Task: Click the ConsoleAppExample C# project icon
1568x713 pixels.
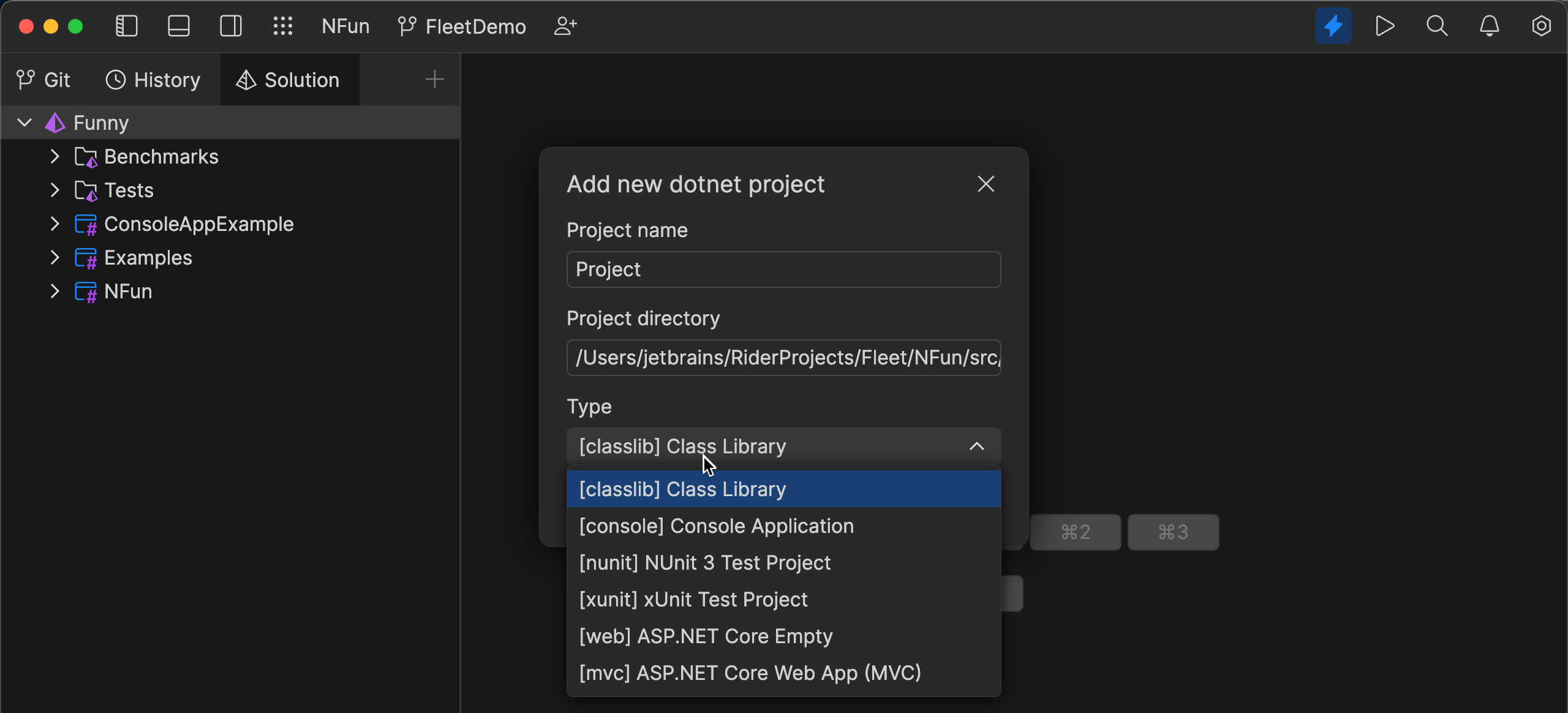Action: click(86, 225)
